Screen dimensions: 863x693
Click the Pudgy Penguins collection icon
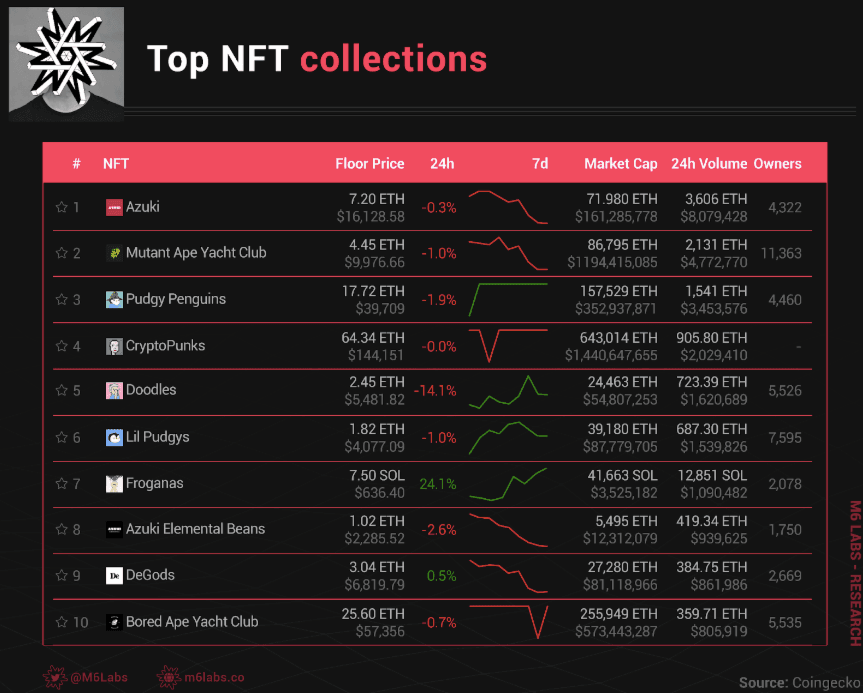[114, 300]
